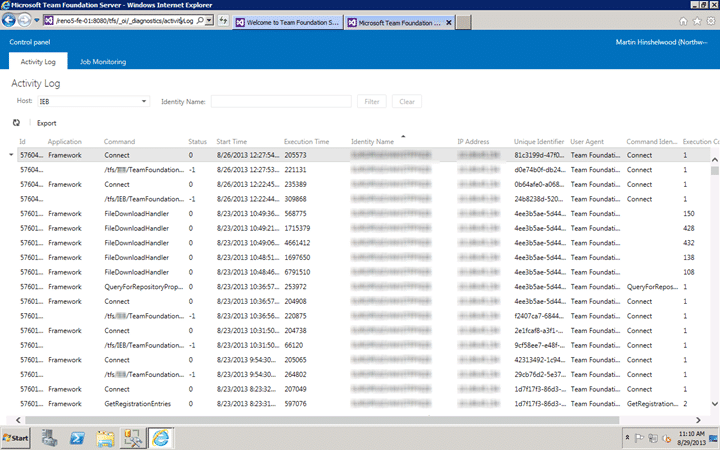Click the refresh icon beside Export
This screenshot has height=450, width=720.
coord(17,123)
